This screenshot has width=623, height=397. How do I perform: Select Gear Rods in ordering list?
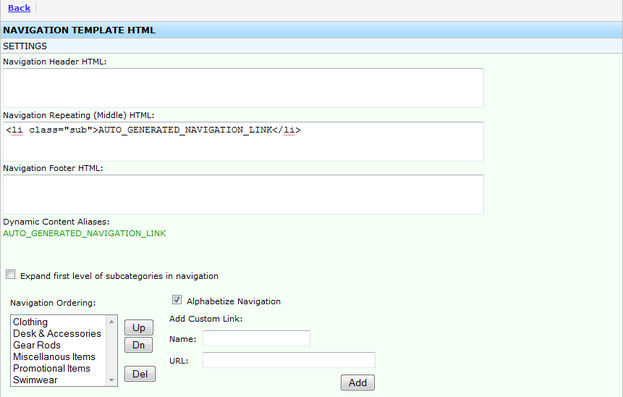click(37, 345)
